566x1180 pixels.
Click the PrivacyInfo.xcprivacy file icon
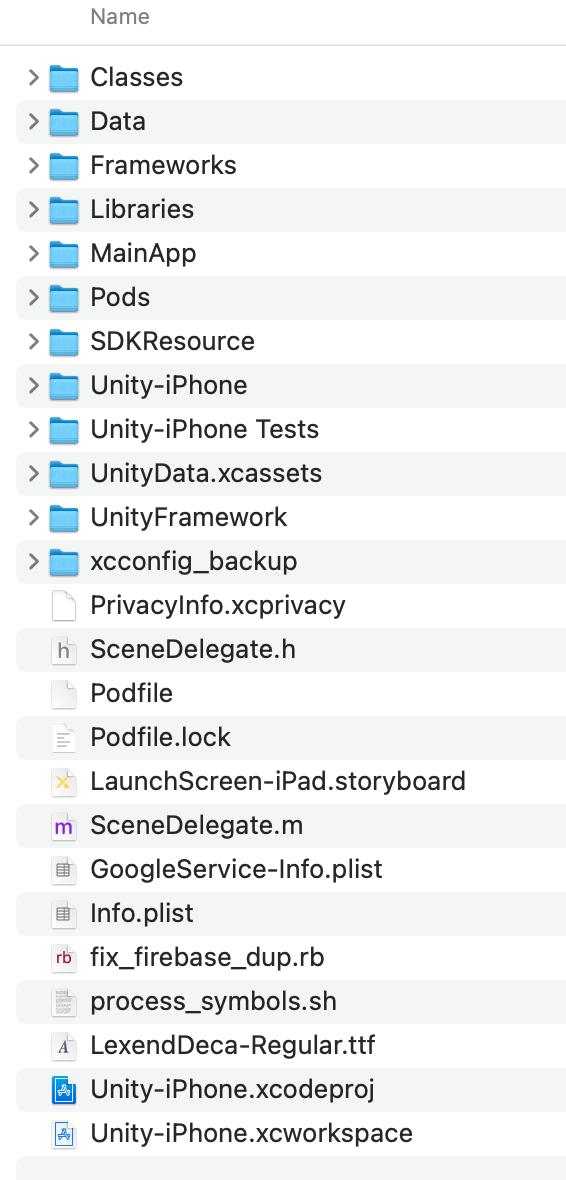64,606
